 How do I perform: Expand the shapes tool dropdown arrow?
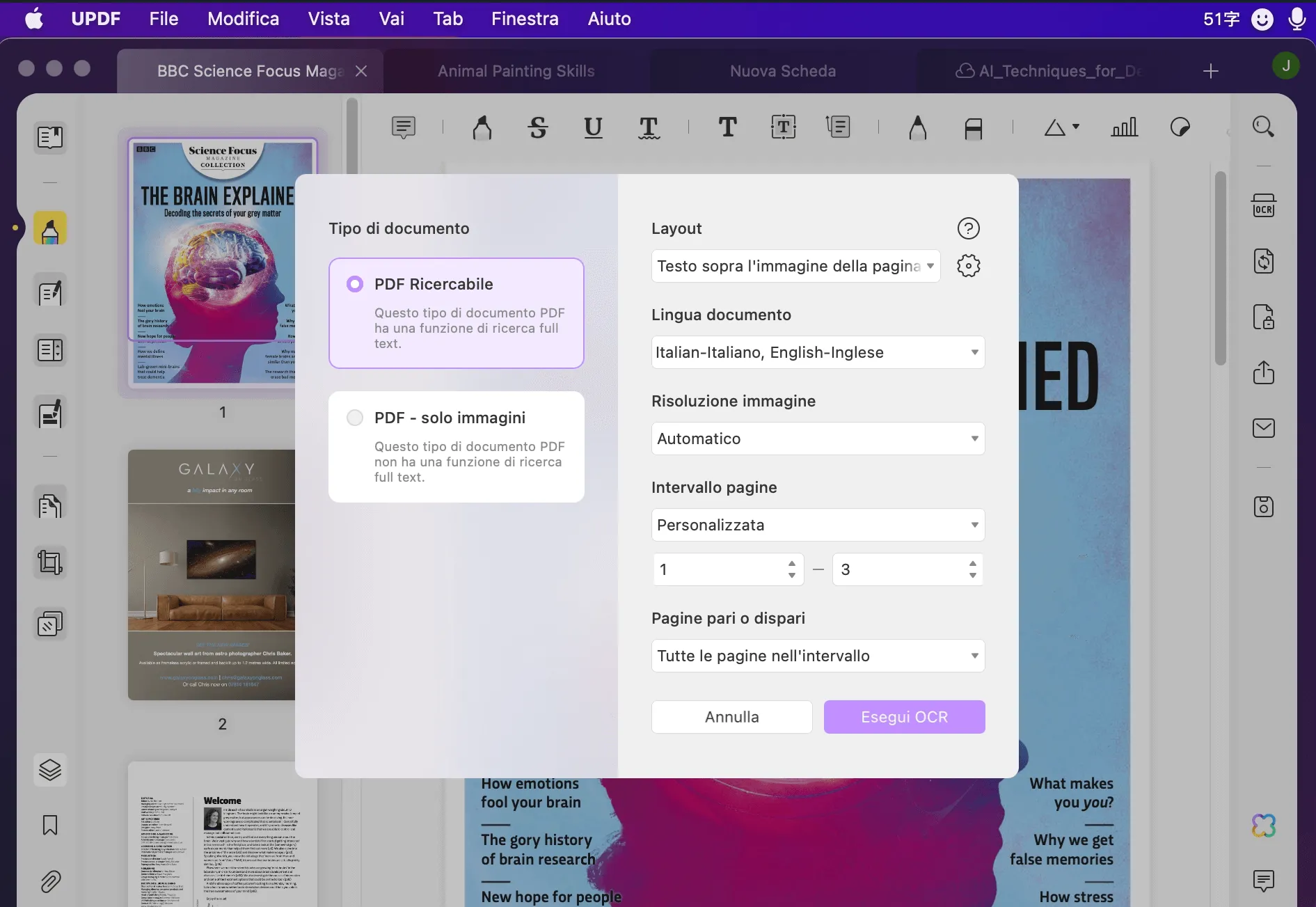pos(1076,127)
